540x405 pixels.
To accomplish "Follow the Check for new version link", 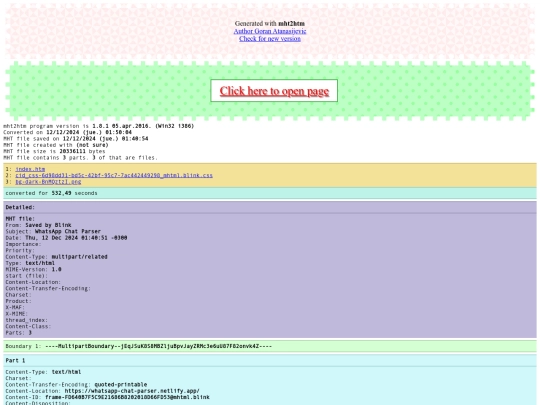I will [x=270, y=39].
